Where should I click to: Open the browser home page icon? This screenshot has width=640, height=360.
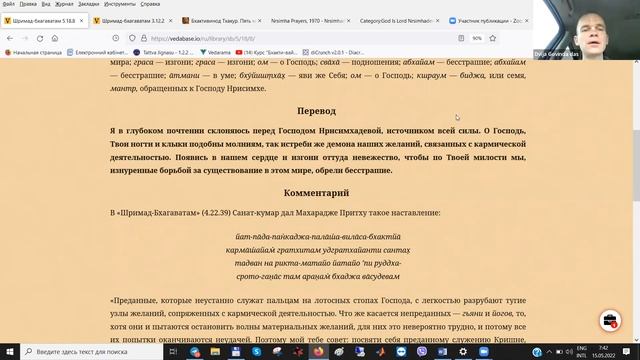[55, 38]
